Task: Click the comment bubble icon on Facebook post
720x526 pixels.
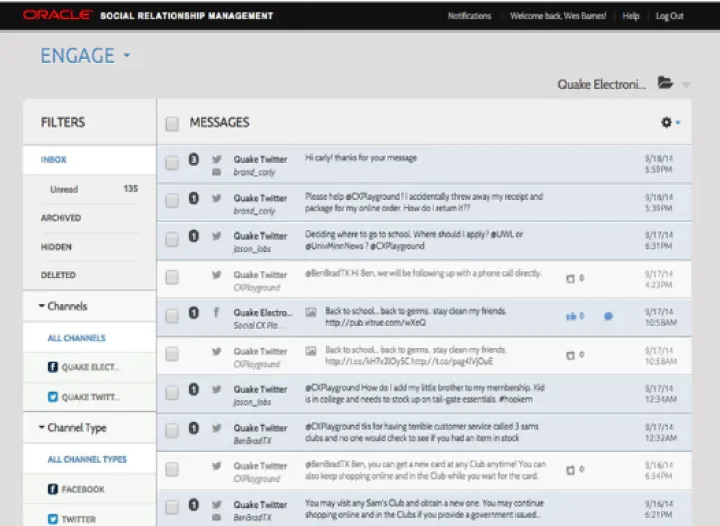Action: click(608, 316)
